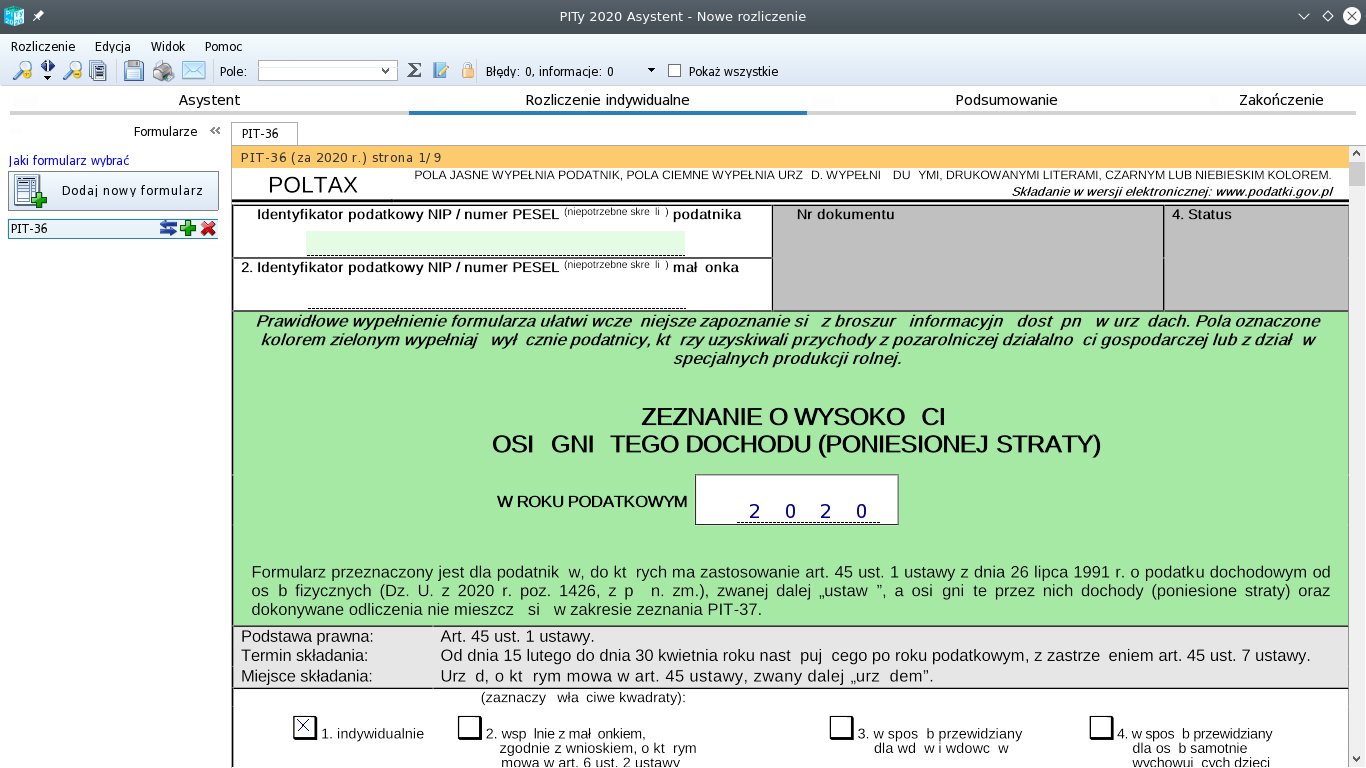Click blue swap arrows icon beside PIT-36
This screenshot has height=768, width=1366.
tap(168, 229)
